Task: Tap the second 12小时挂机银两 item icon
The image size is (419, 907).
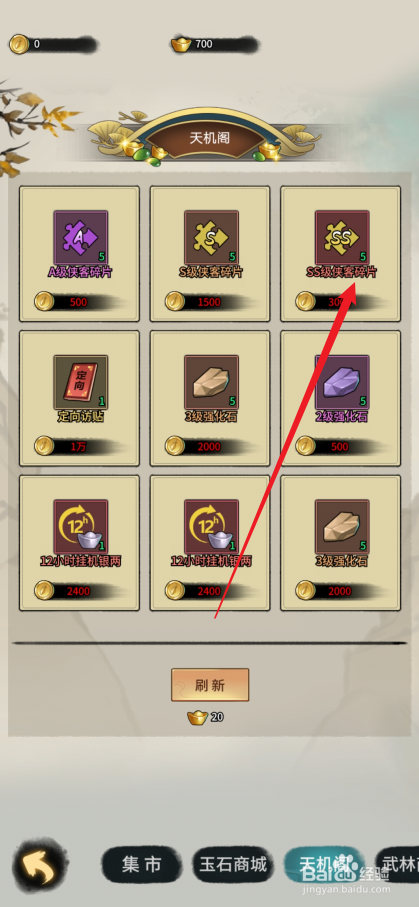Action: point(211,526)
